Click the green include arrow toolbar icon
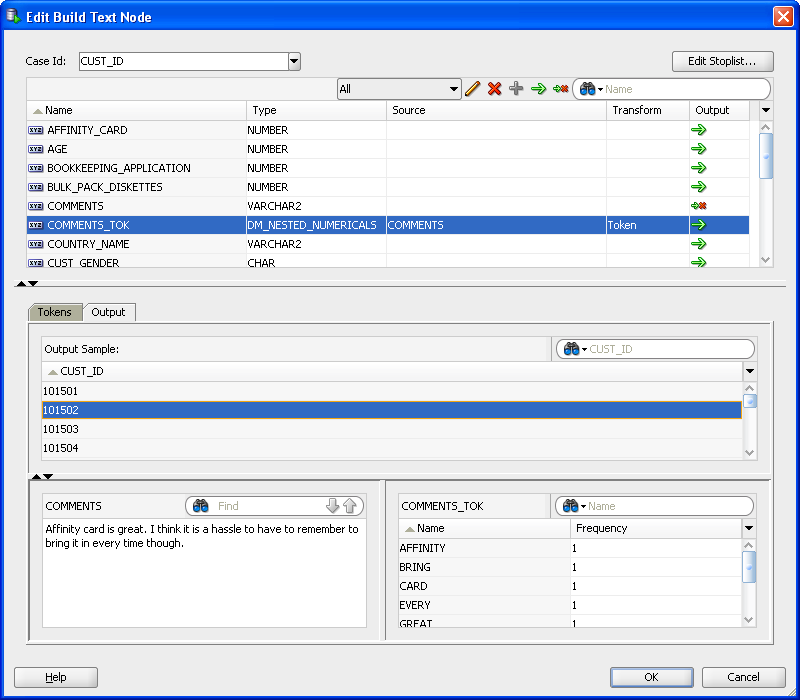The width and height of the screenshot is (800, 700). coord(538,89)
